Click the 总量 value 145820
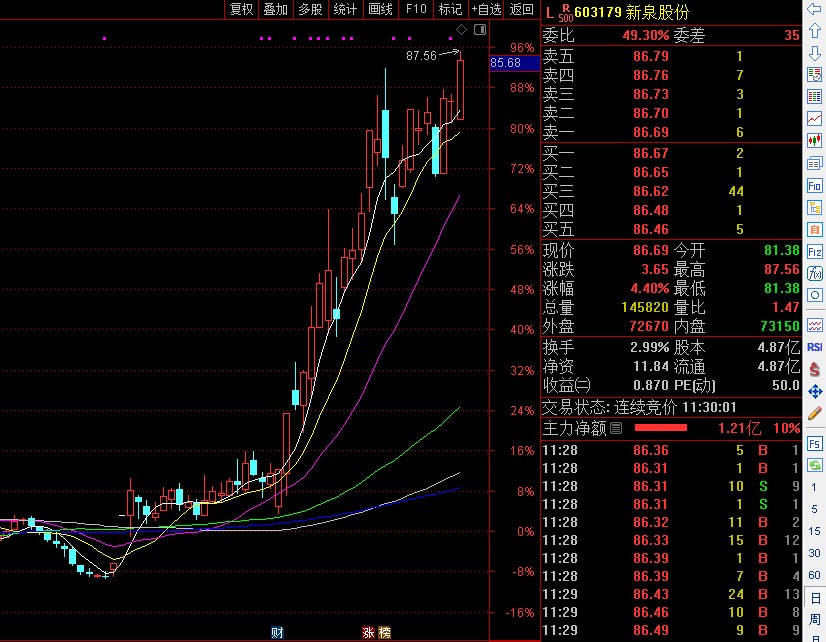Image resolution: width=826 pixels, height=642 pixels. coord(645,307)
